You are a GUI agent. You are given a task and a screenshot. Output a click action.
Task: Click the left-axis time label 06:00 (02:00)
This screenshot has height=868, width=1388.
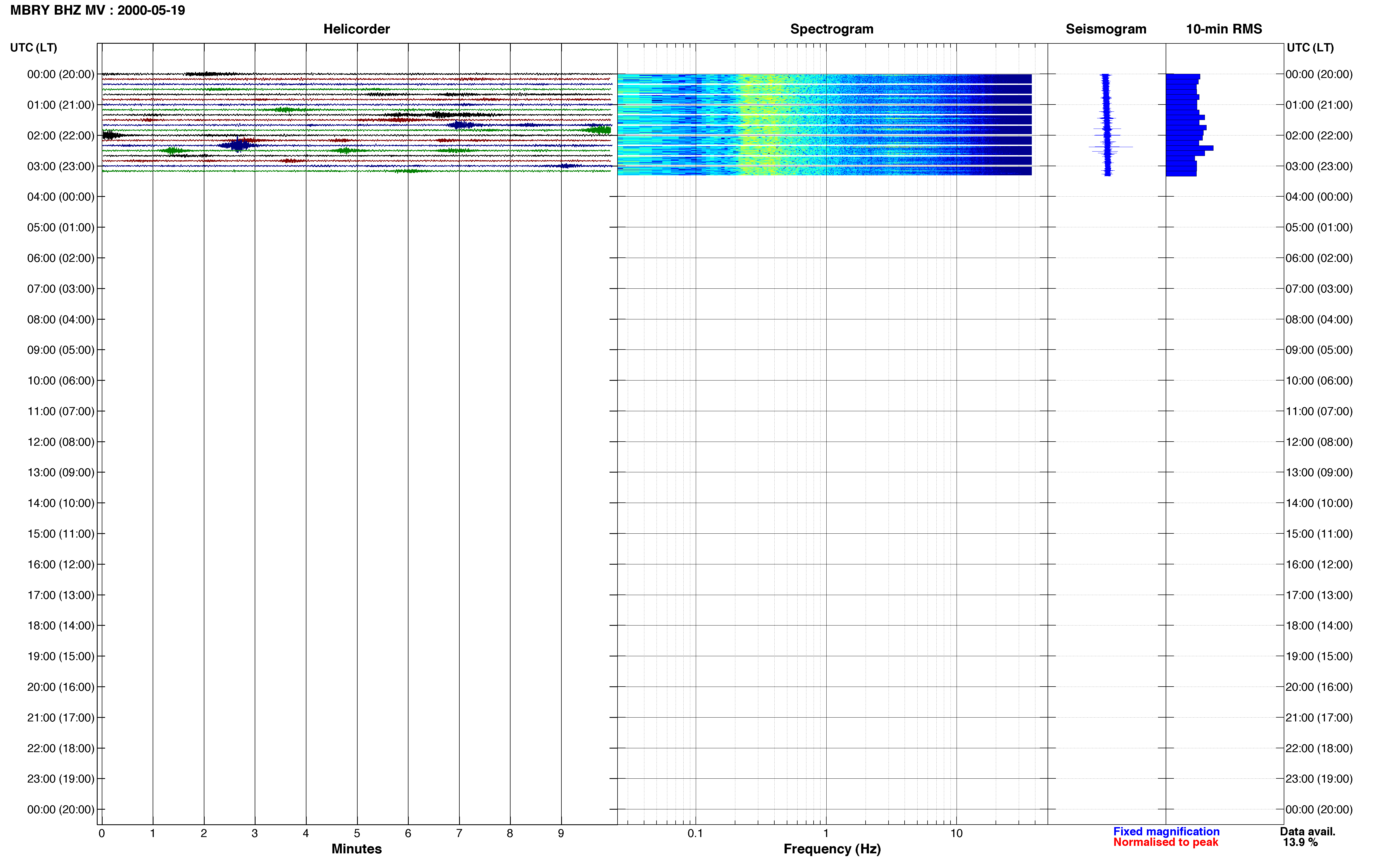[61, 258]
